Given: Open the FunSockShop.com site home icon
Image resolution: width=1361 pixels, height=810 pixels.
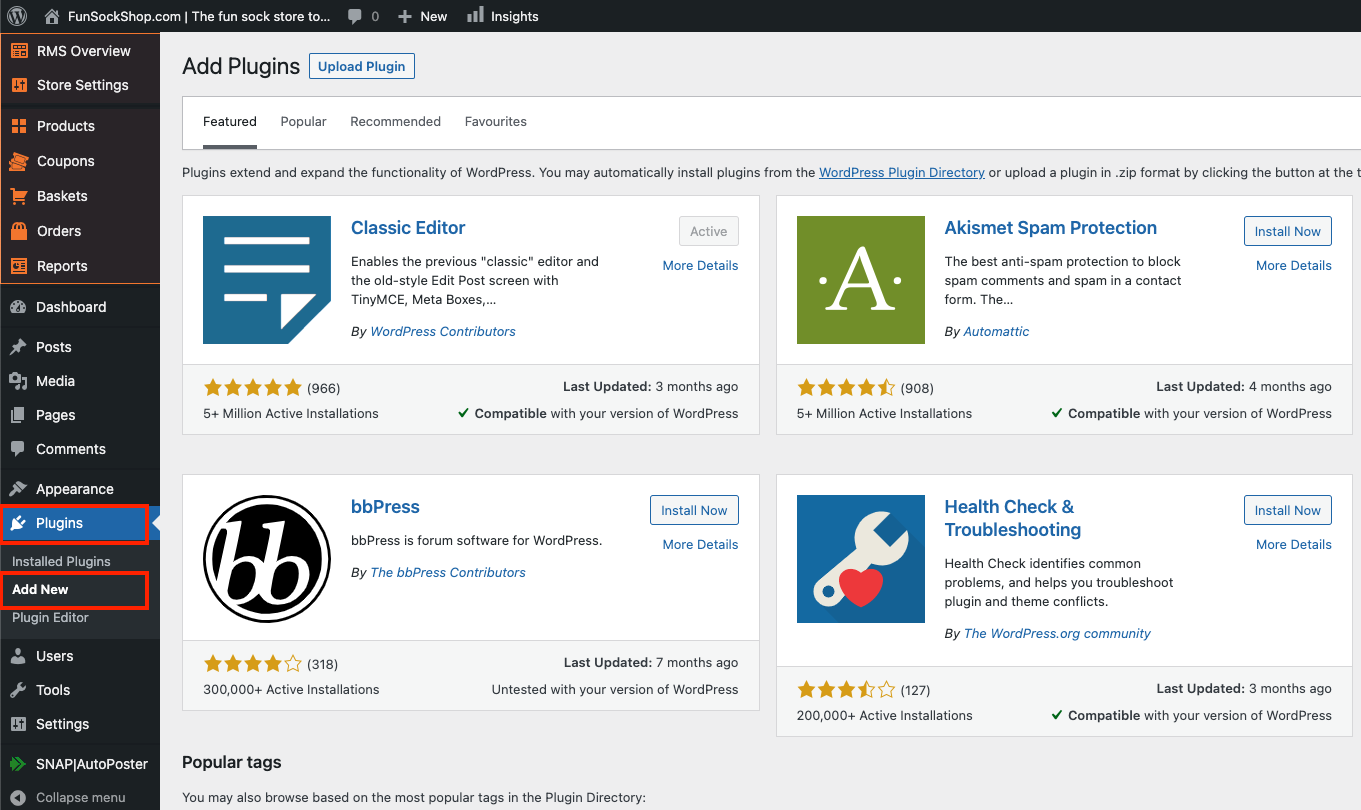Looking at the screenshot, I should (x=52, y=16).
